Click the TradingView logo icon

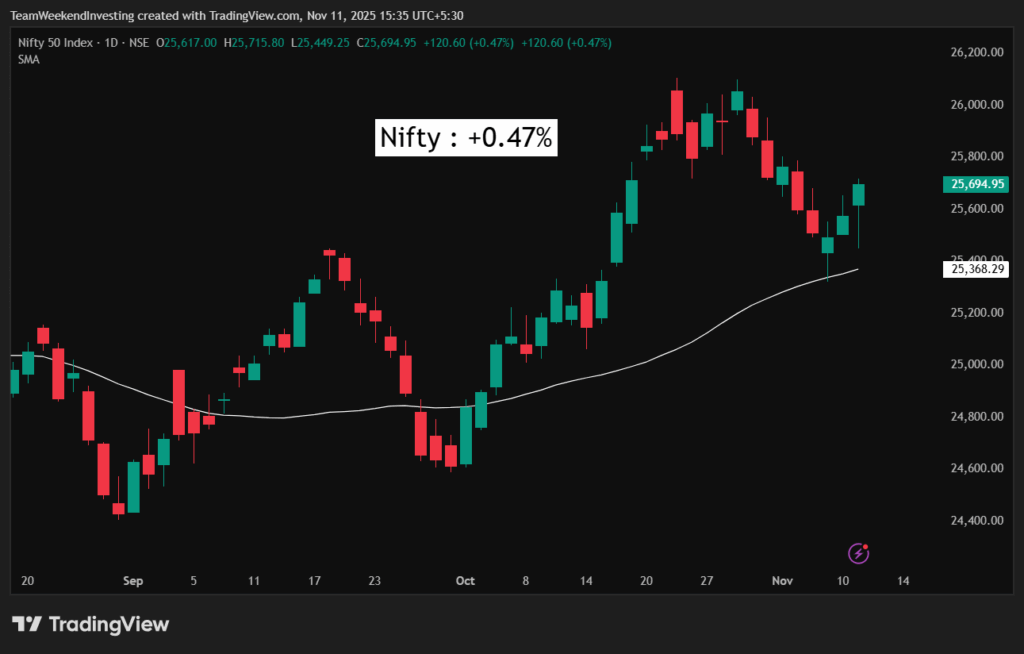(28, 625)
